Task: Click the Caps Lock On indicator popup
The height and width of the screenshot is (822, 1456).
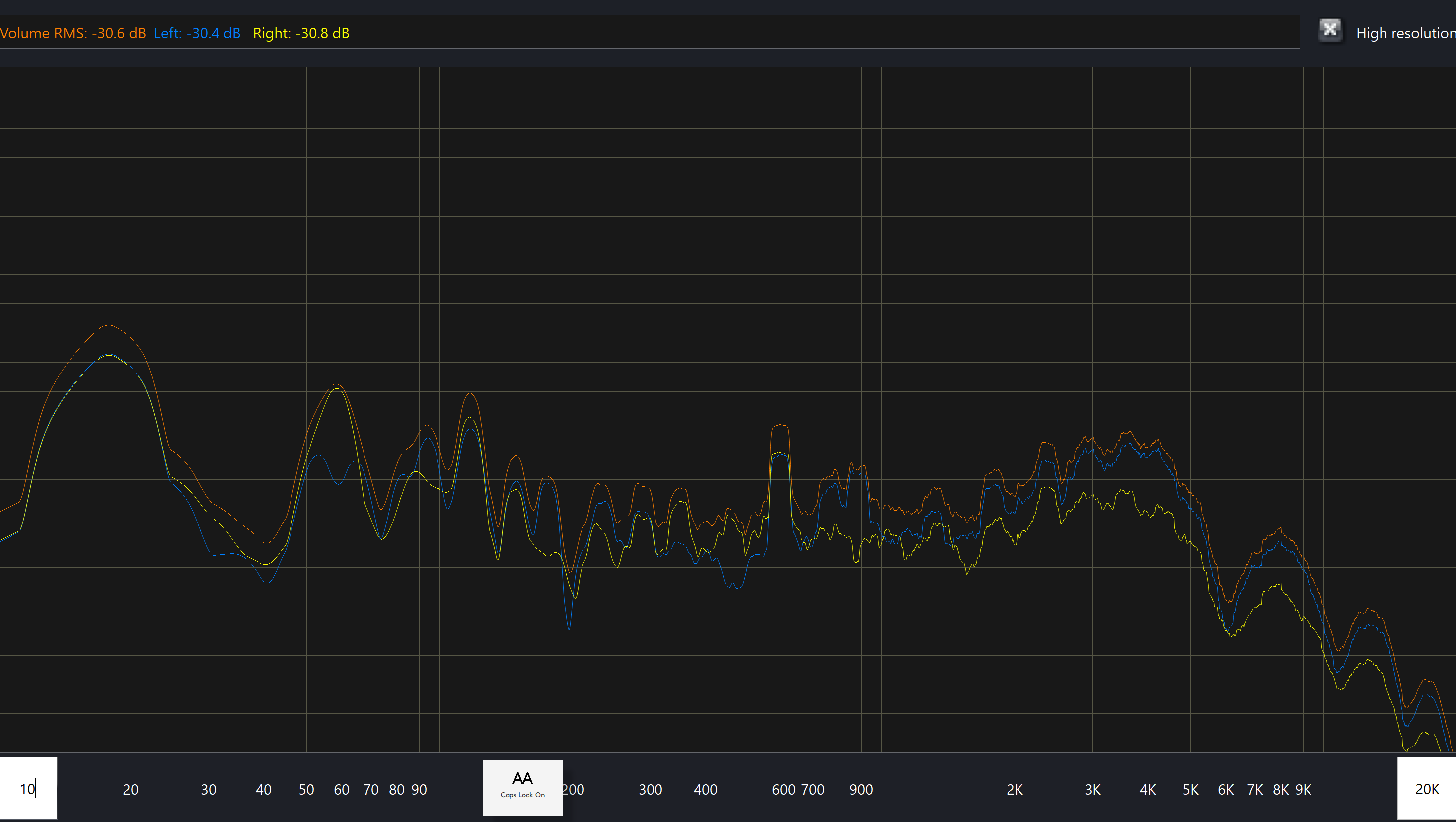Action: pos(522,788)
